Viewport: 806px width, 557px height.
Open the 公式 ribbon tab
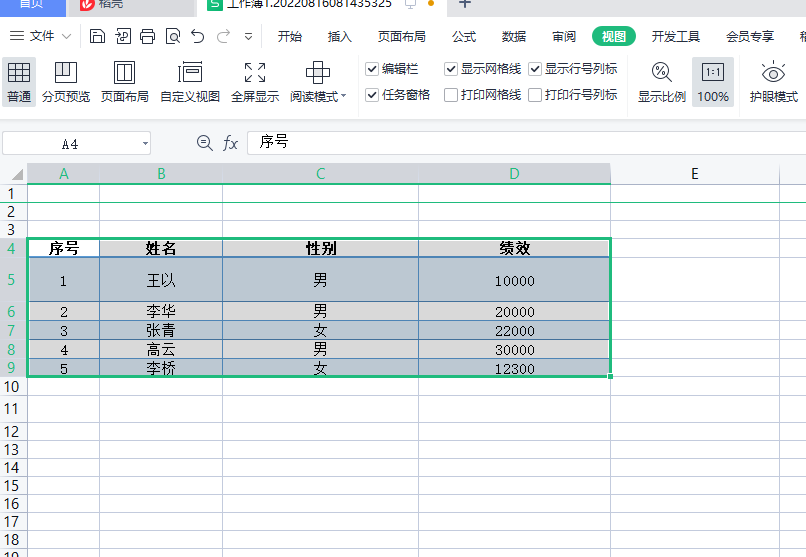point(464,36)
